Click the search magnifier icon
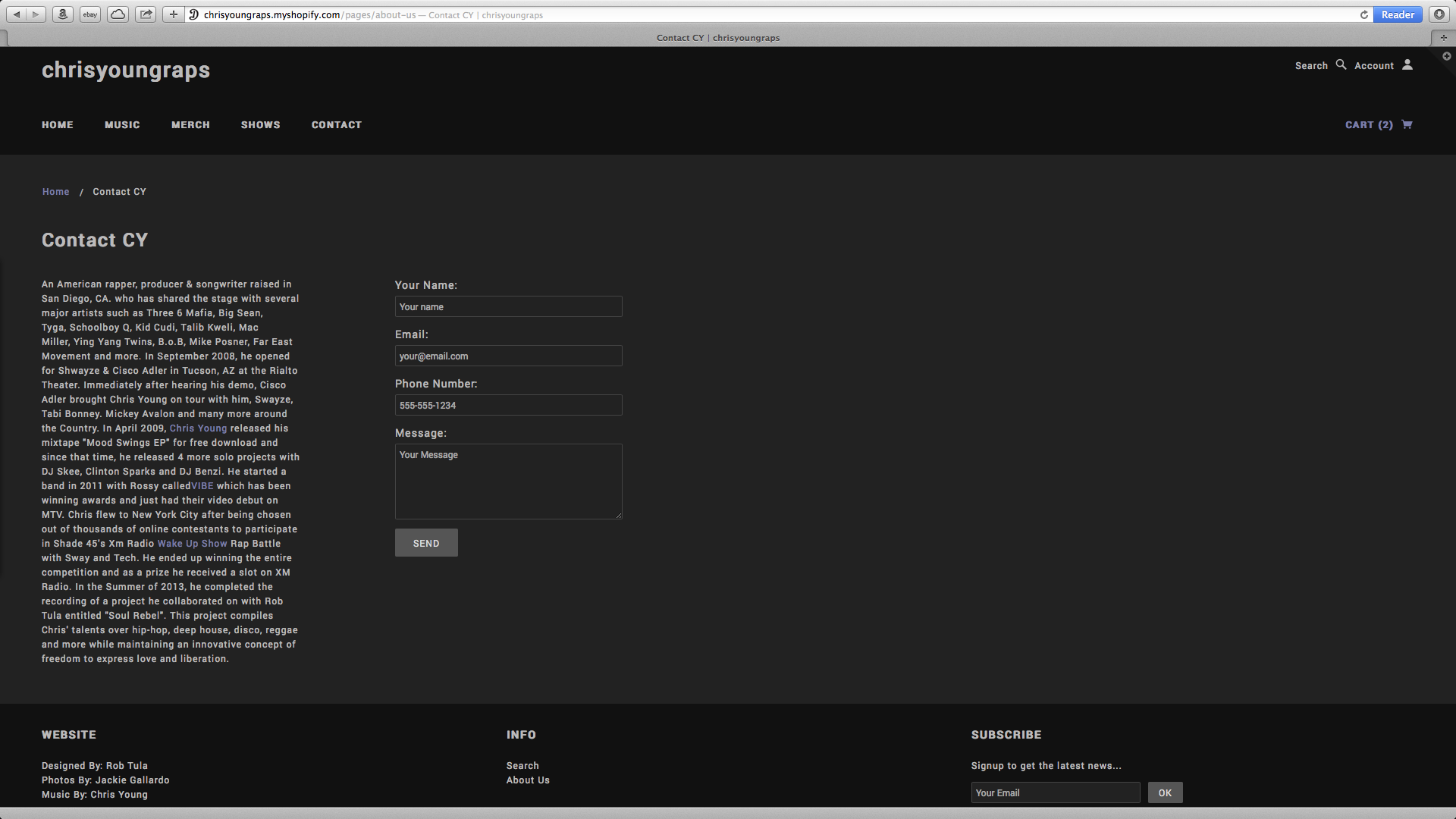 [1341, 64]
